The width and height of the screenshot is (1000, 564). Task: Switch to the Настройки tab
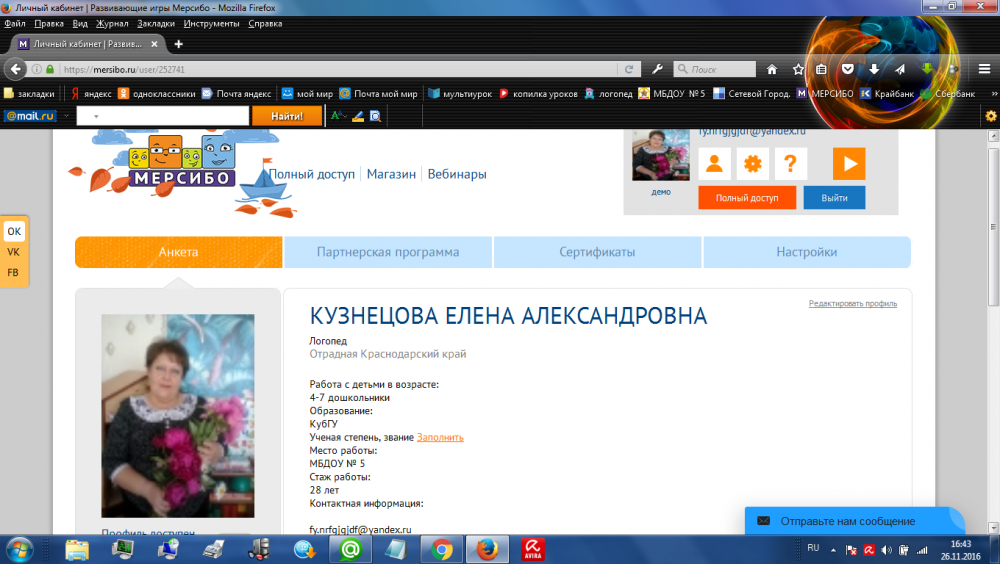coord(807,252)
